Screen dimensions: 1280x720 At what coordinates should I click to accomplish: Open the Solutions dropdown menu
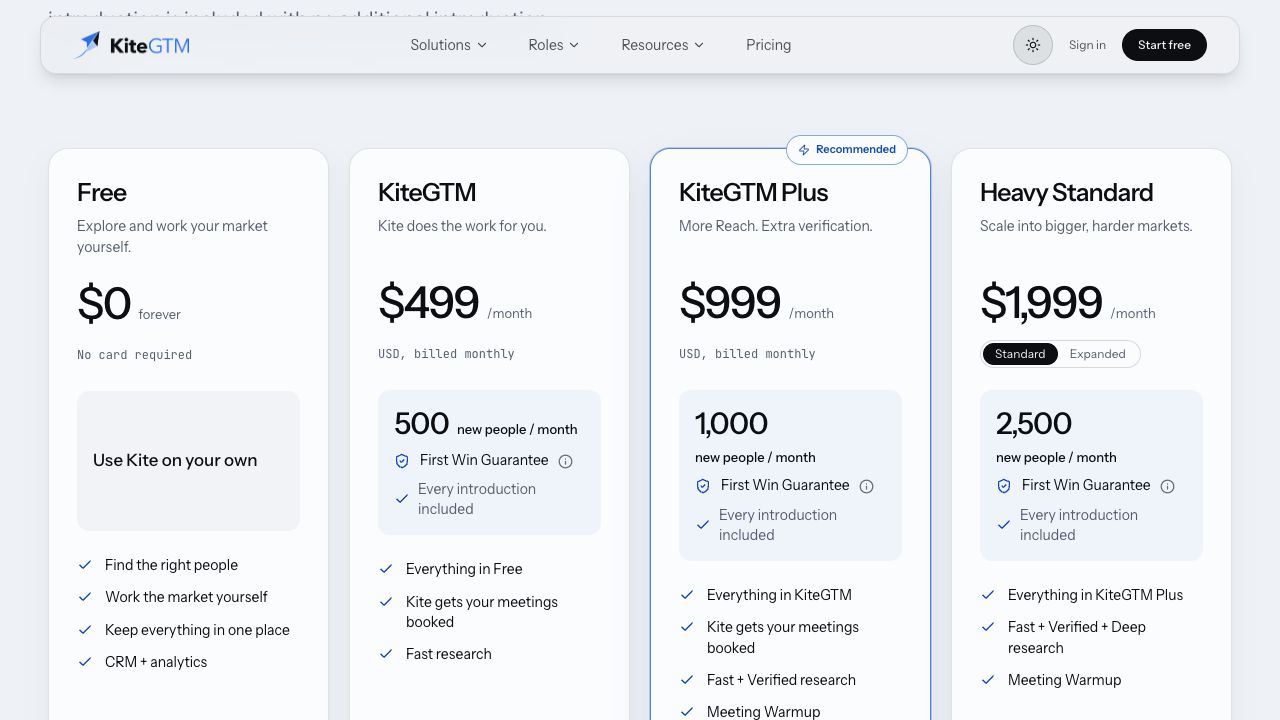tap(448, 45)
